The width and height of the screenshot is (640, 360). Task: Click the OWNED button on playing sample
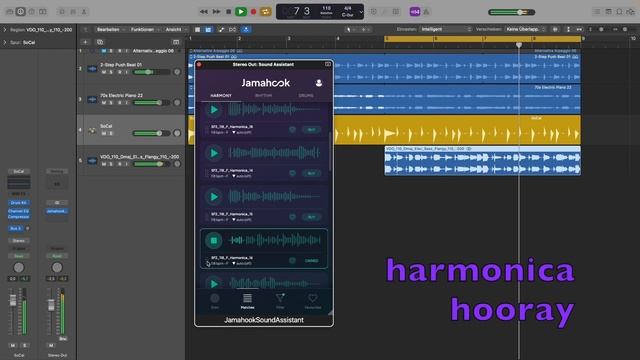[311, 260]
